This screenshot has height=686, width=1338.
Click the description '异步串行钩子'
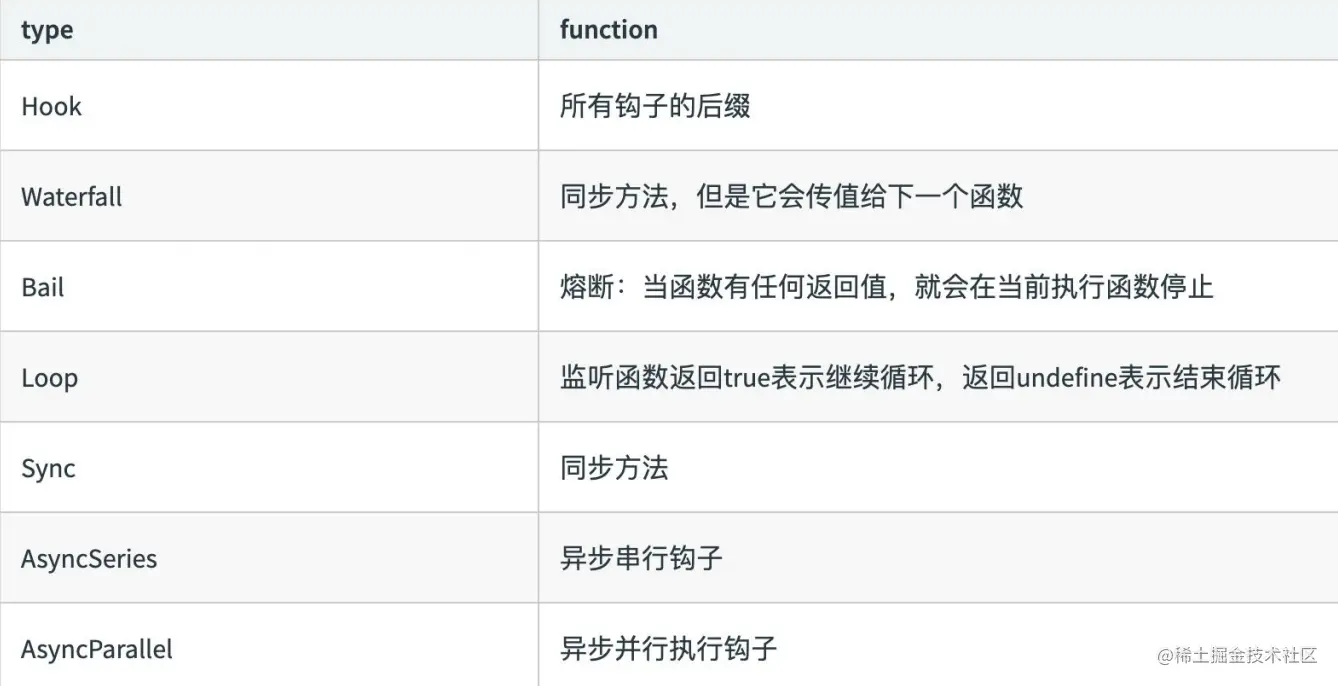tap(641, 558)
